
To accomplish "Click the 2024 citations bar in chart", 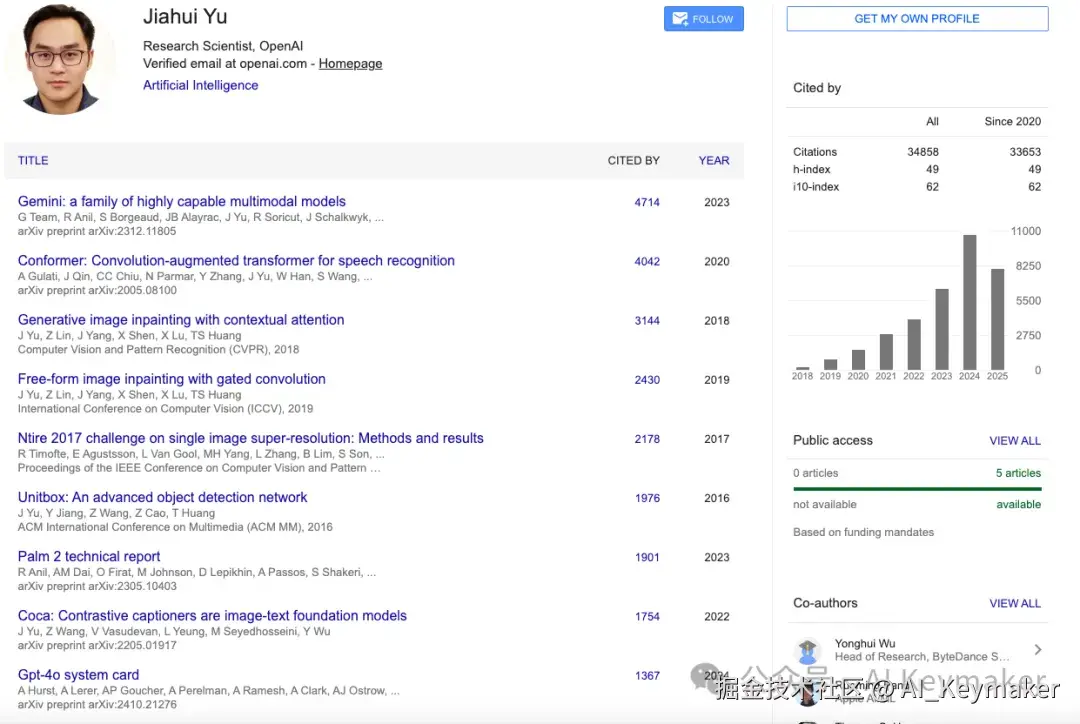I will [969, 302].
